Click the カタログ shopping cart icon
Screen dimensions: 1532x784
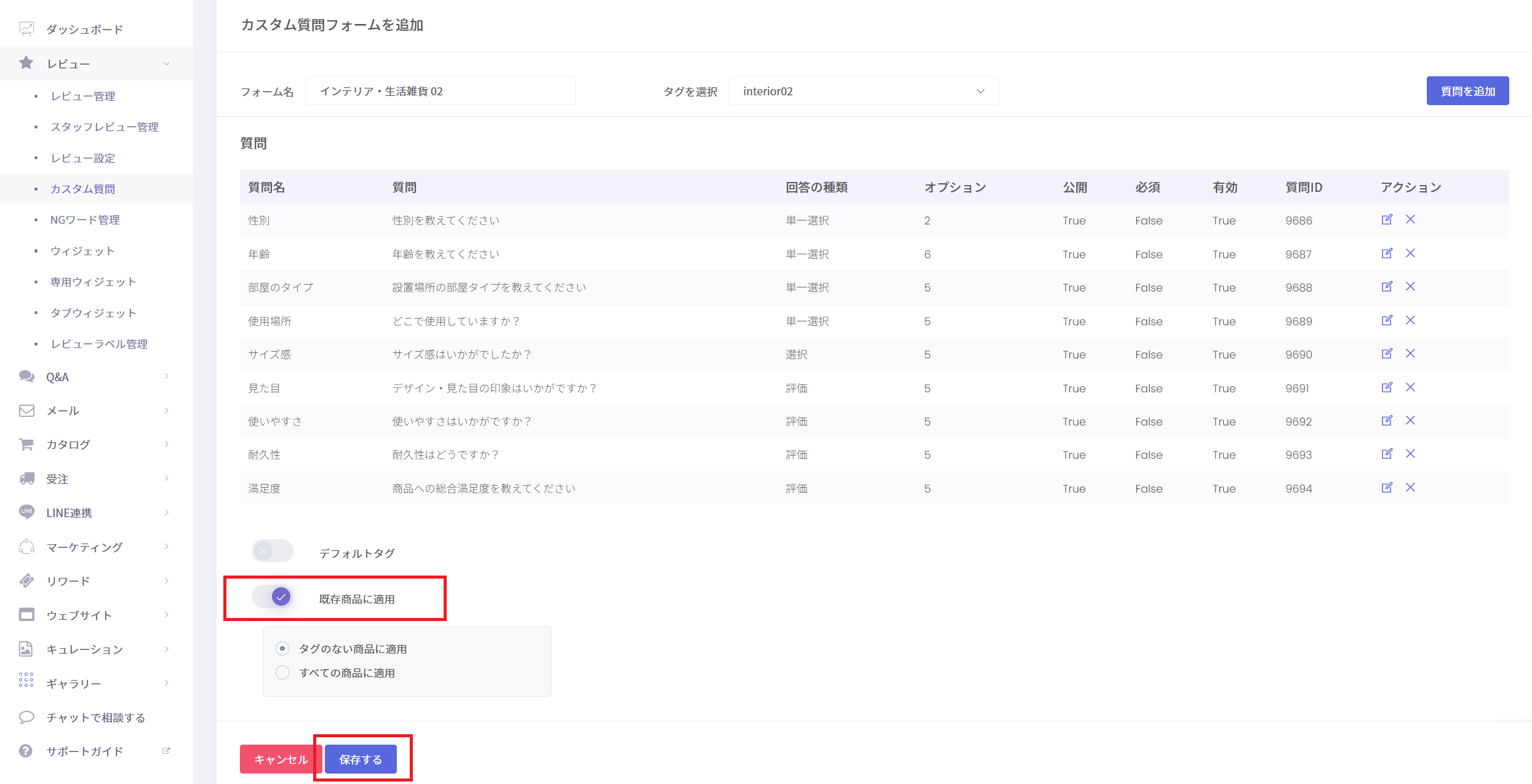click(26, 444)
